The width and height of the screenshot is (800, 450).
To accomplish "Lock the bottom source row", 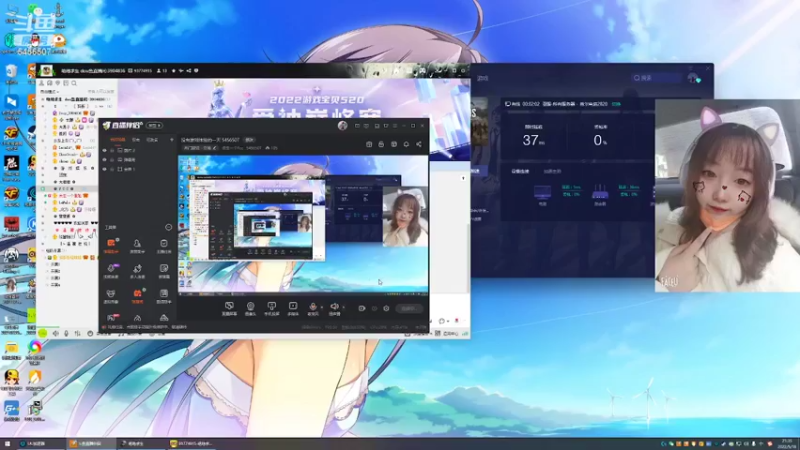I will click(112, 169).
